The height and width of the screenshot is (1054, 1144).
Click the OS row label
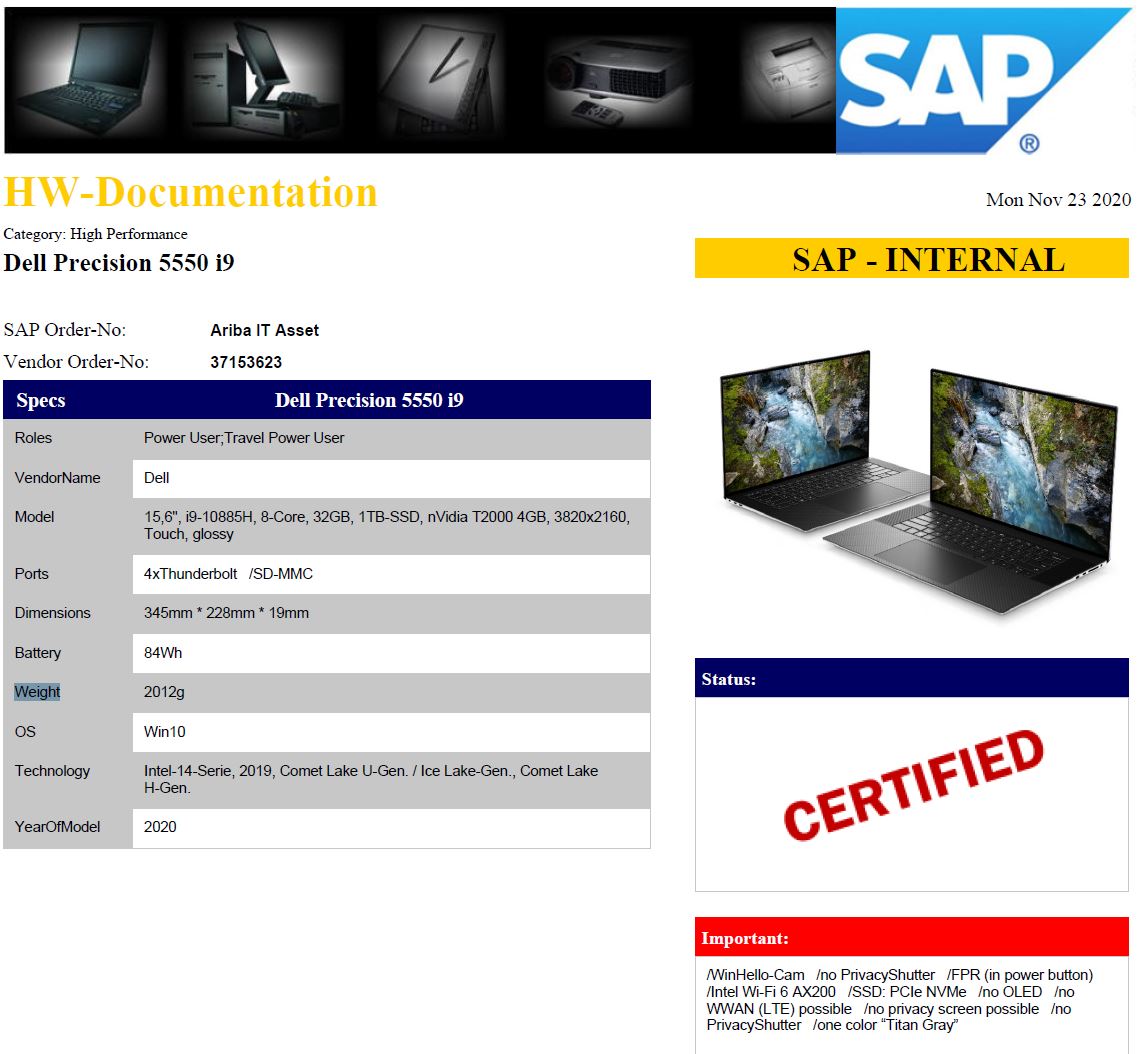click(25, 732)
